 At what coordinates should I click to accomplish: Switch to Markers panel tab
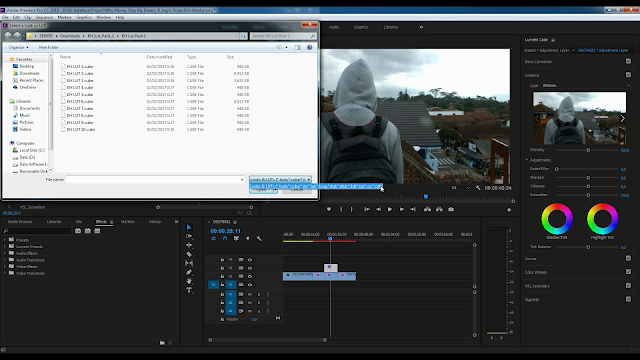click(x=128, y=222)
